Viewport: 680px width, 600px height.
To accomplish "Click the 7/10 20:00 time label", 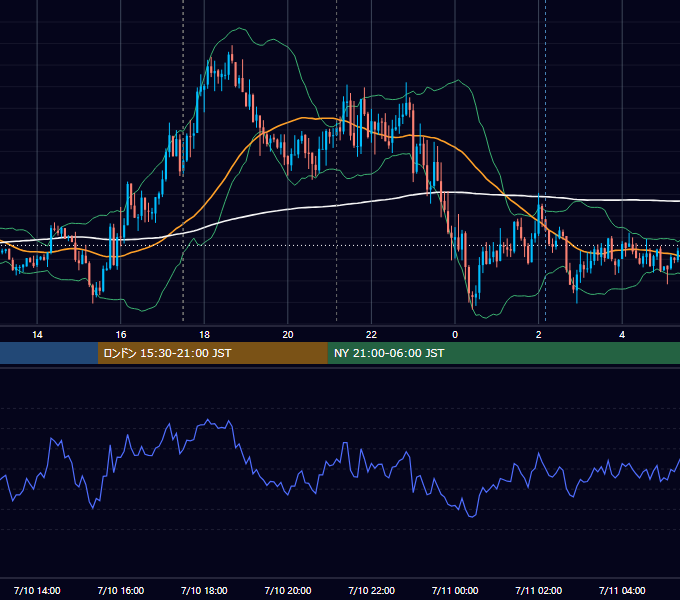I will tap(288, 590).
